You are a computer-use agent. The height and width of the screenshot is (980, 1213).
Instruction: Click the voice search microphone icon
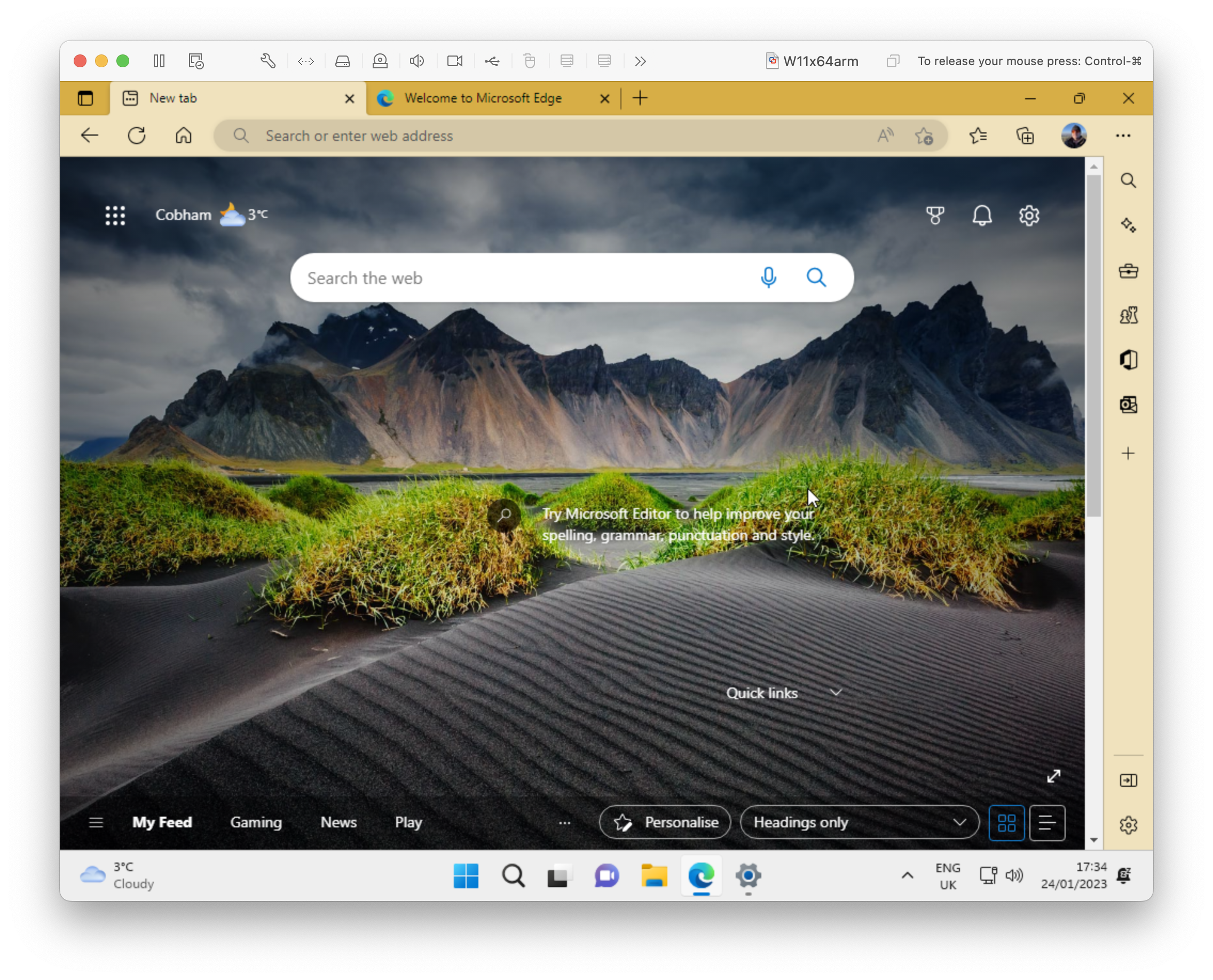768,277
